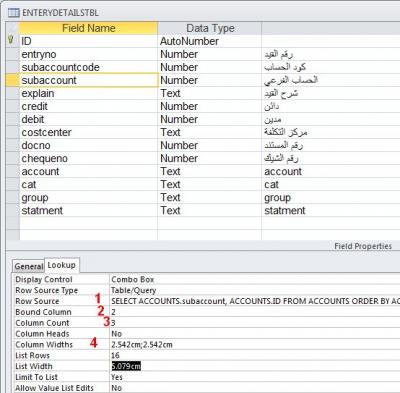Click the Display Control Combo Box value
Image resolution: width=400 pixels, height=393 pixels.
click(x=255, y=279)
